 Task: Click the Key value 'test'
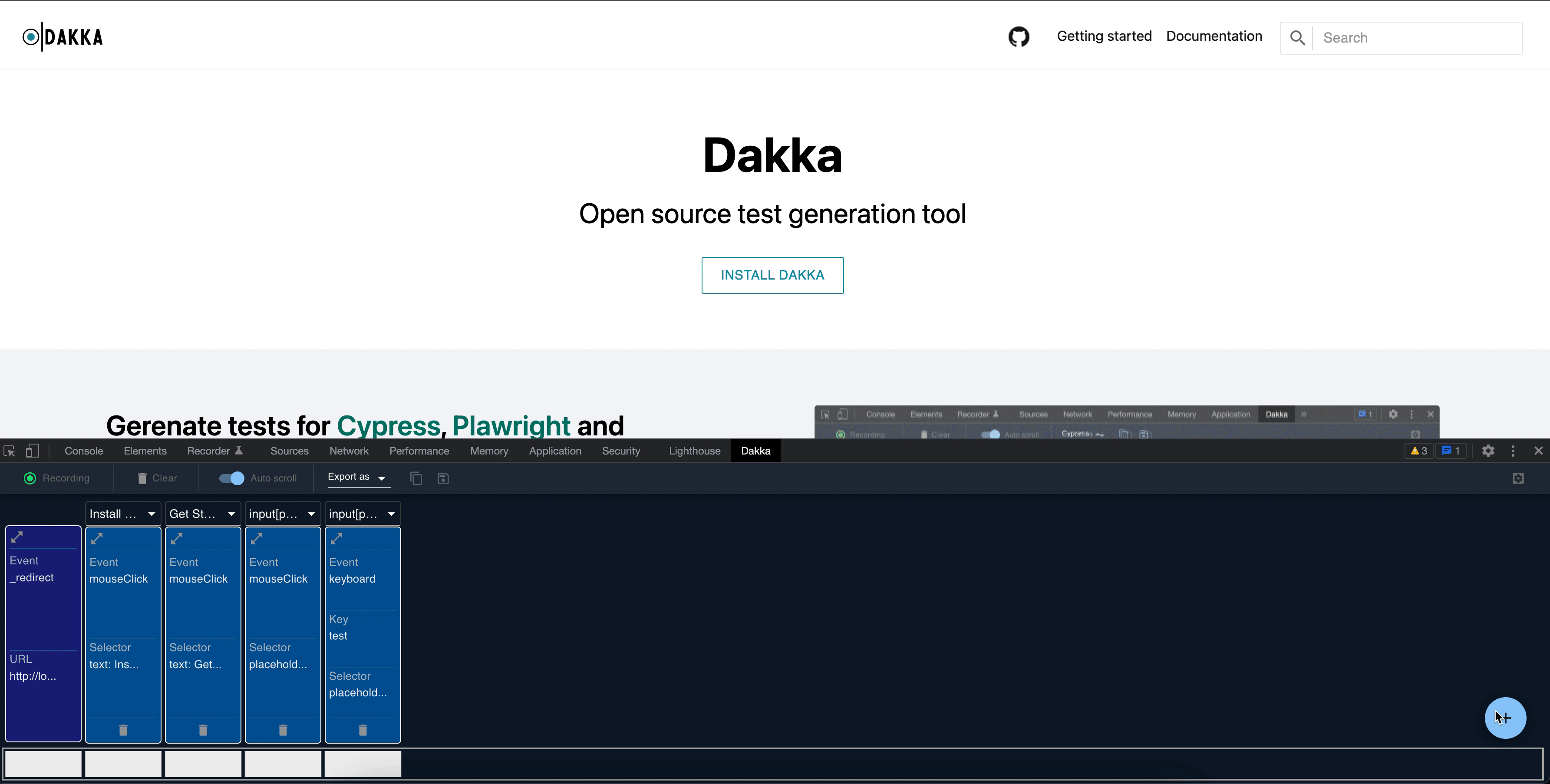[x=338, y=636]
